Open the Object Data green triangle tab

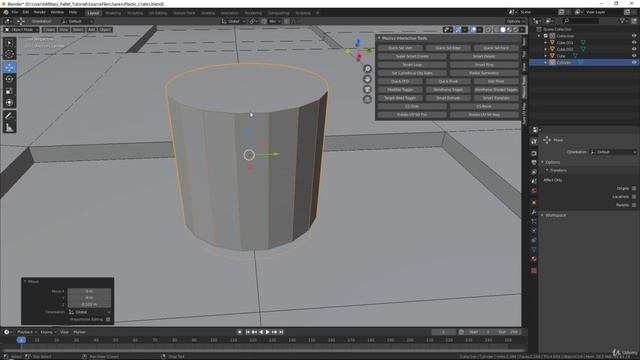(534, 249)
